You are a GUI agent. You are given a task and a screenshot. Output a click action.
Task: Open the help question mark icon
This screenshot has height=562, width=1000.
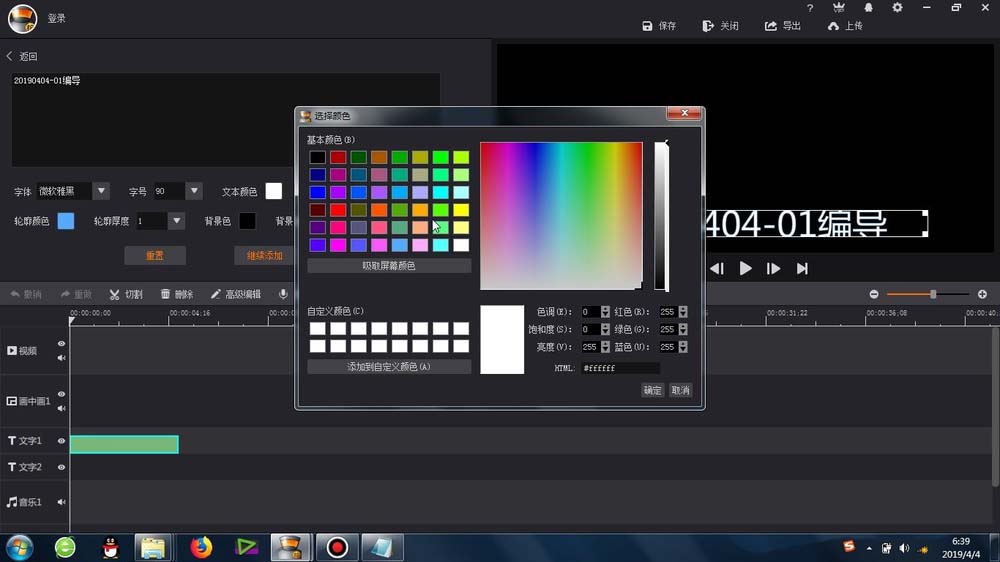pos(810,8)
